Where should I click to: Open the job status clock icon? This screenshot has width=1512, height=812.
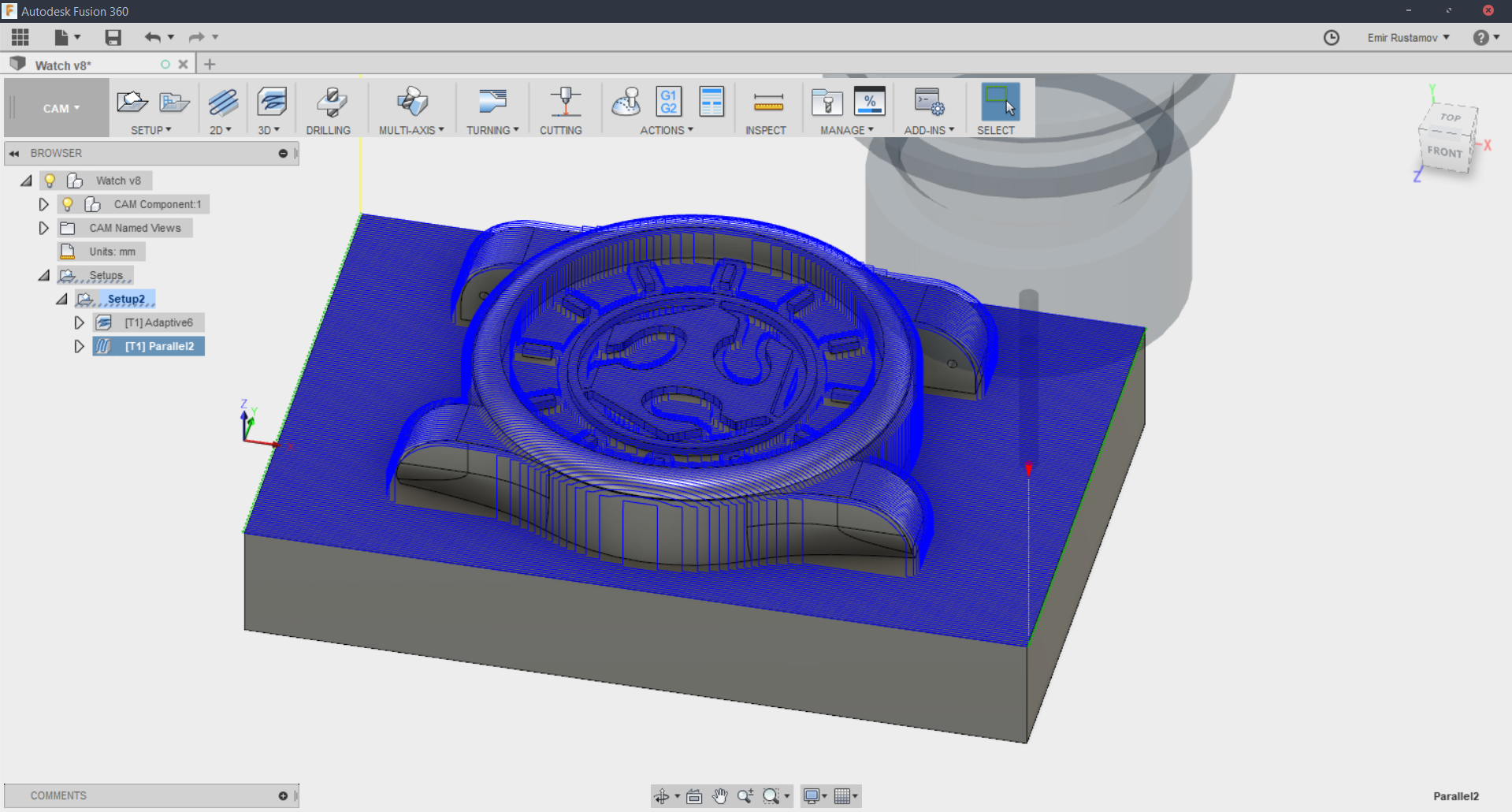pos(1332,38)
